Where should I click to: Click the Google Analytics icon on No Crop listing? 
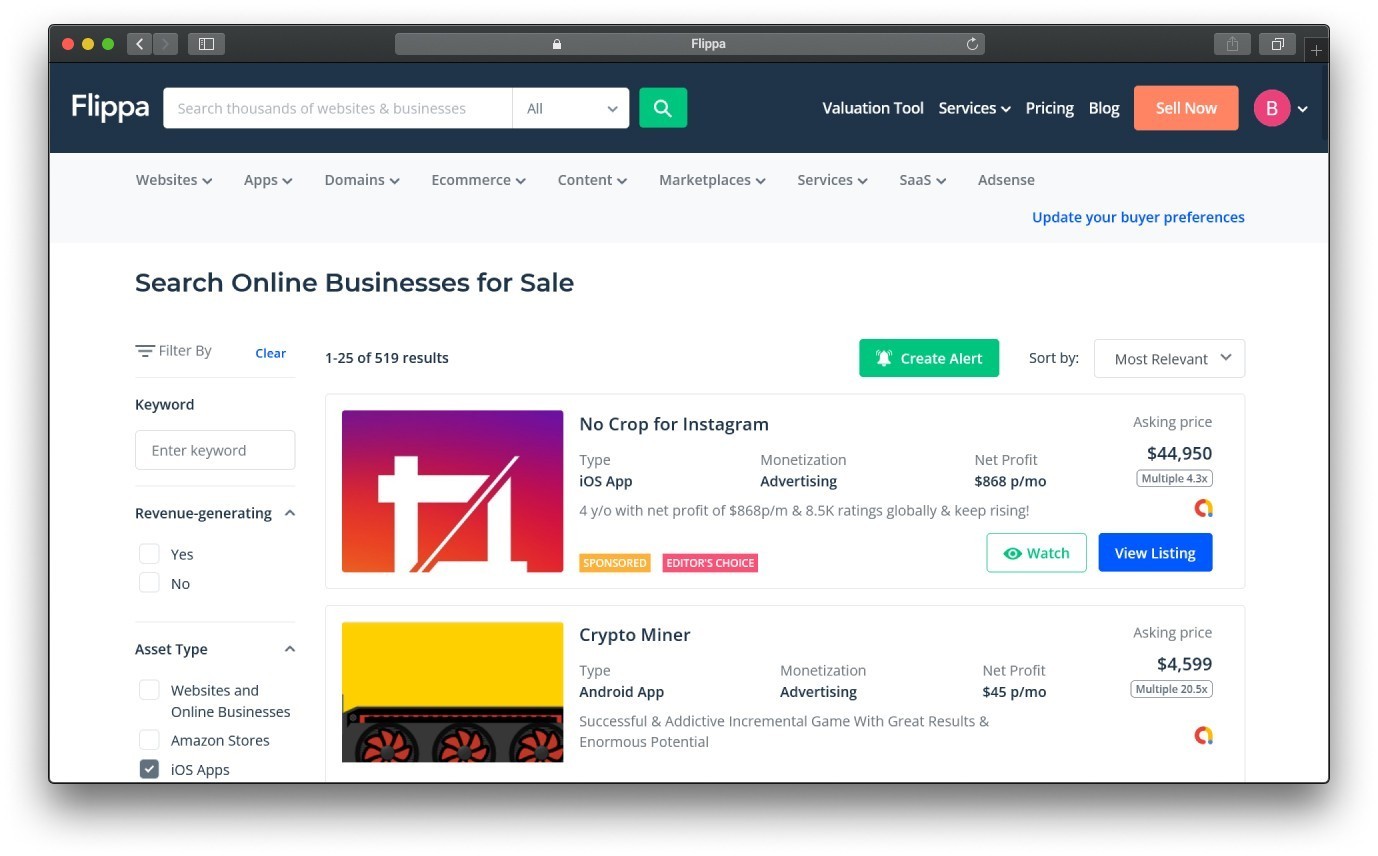[1203, 508]
